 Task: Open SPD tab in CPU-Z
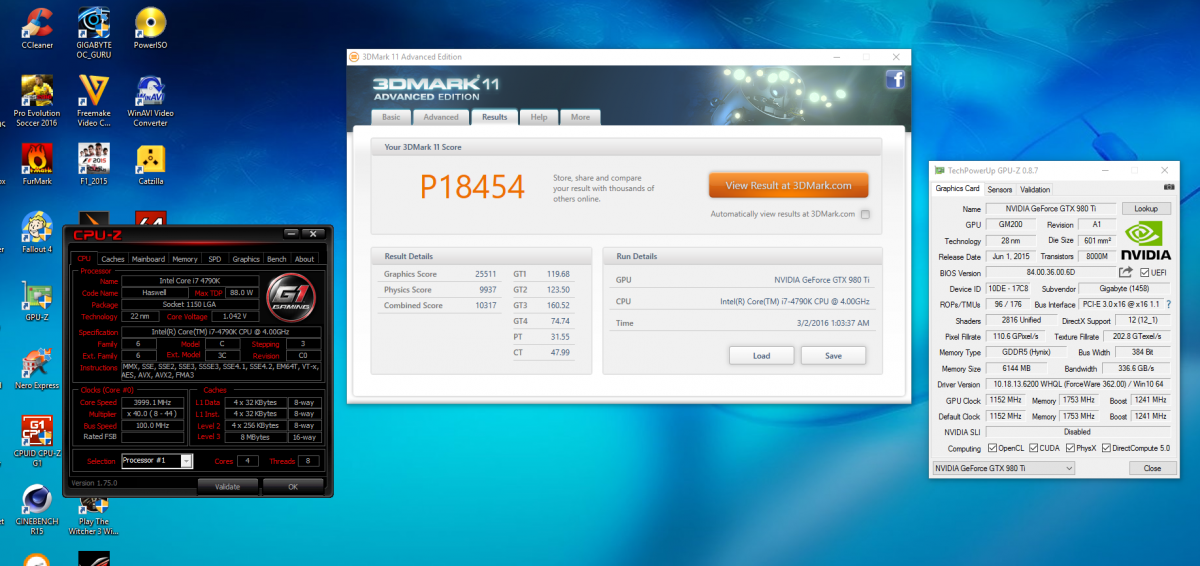(x=214, y=259)
